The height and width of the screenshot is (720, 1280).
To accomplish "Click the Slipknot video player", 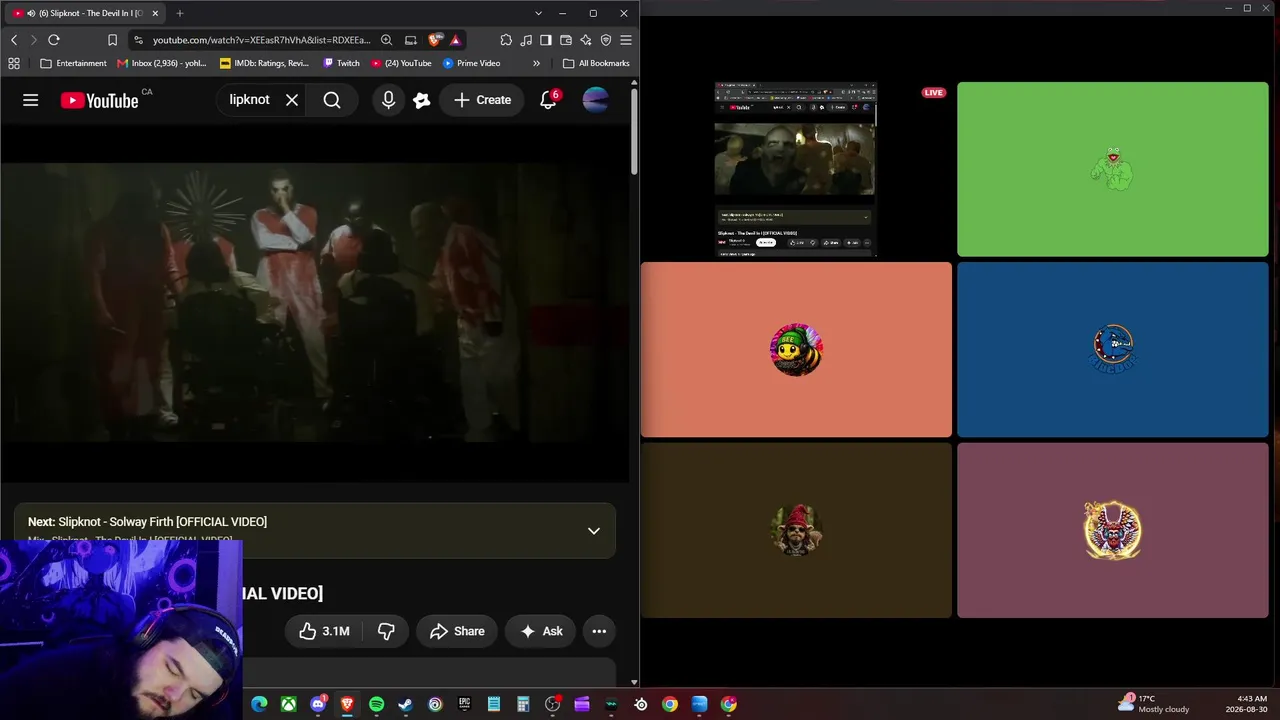I will [315, 303].
